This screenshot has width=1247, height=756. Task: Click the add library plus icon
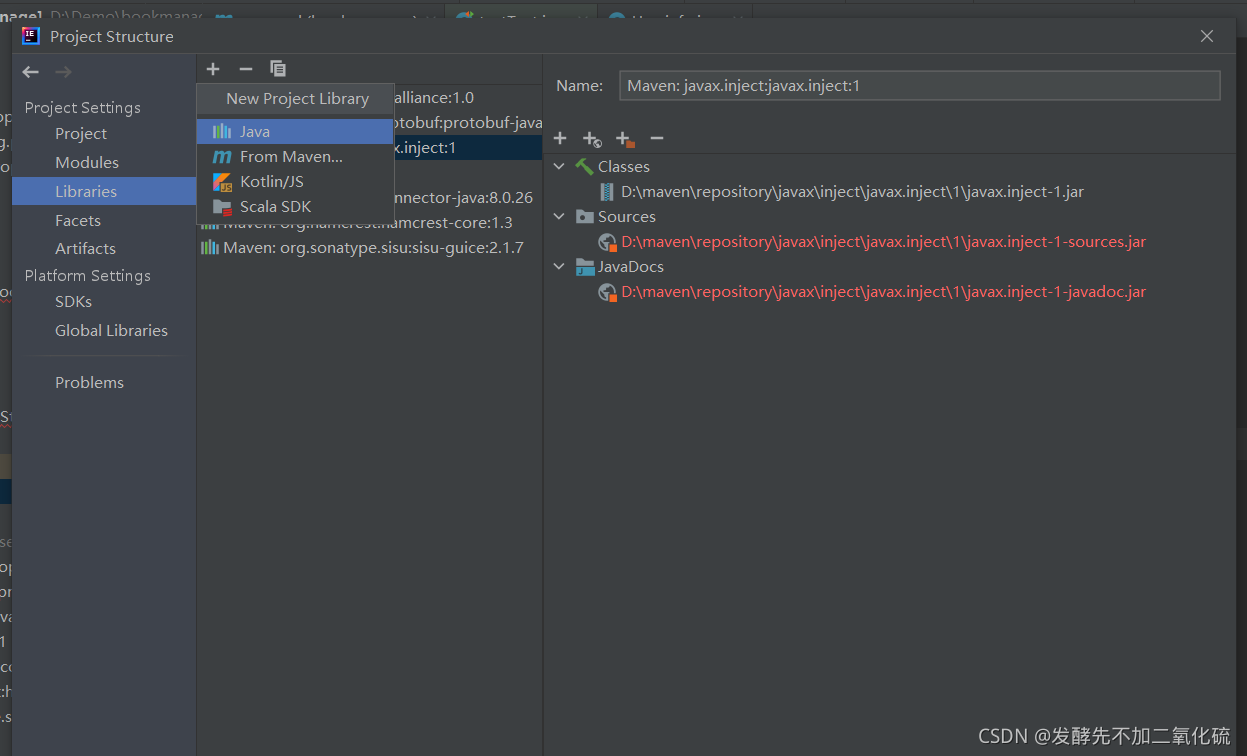click(x=213, y=69)
